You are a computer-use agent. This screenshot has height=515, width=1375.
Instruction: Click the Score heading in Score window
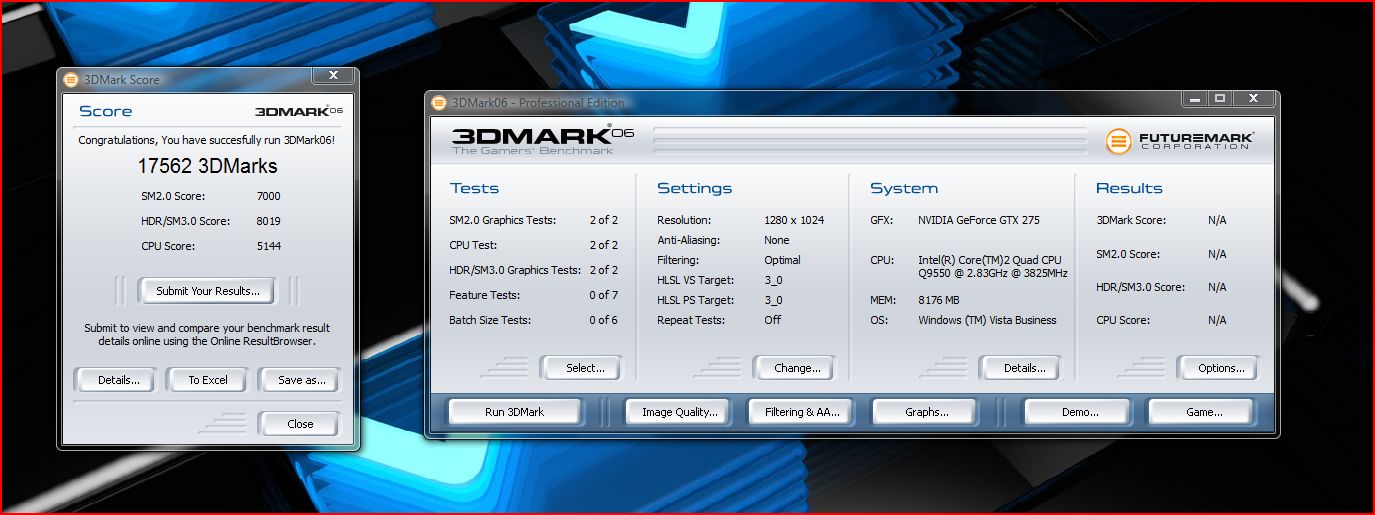point(106,111)
